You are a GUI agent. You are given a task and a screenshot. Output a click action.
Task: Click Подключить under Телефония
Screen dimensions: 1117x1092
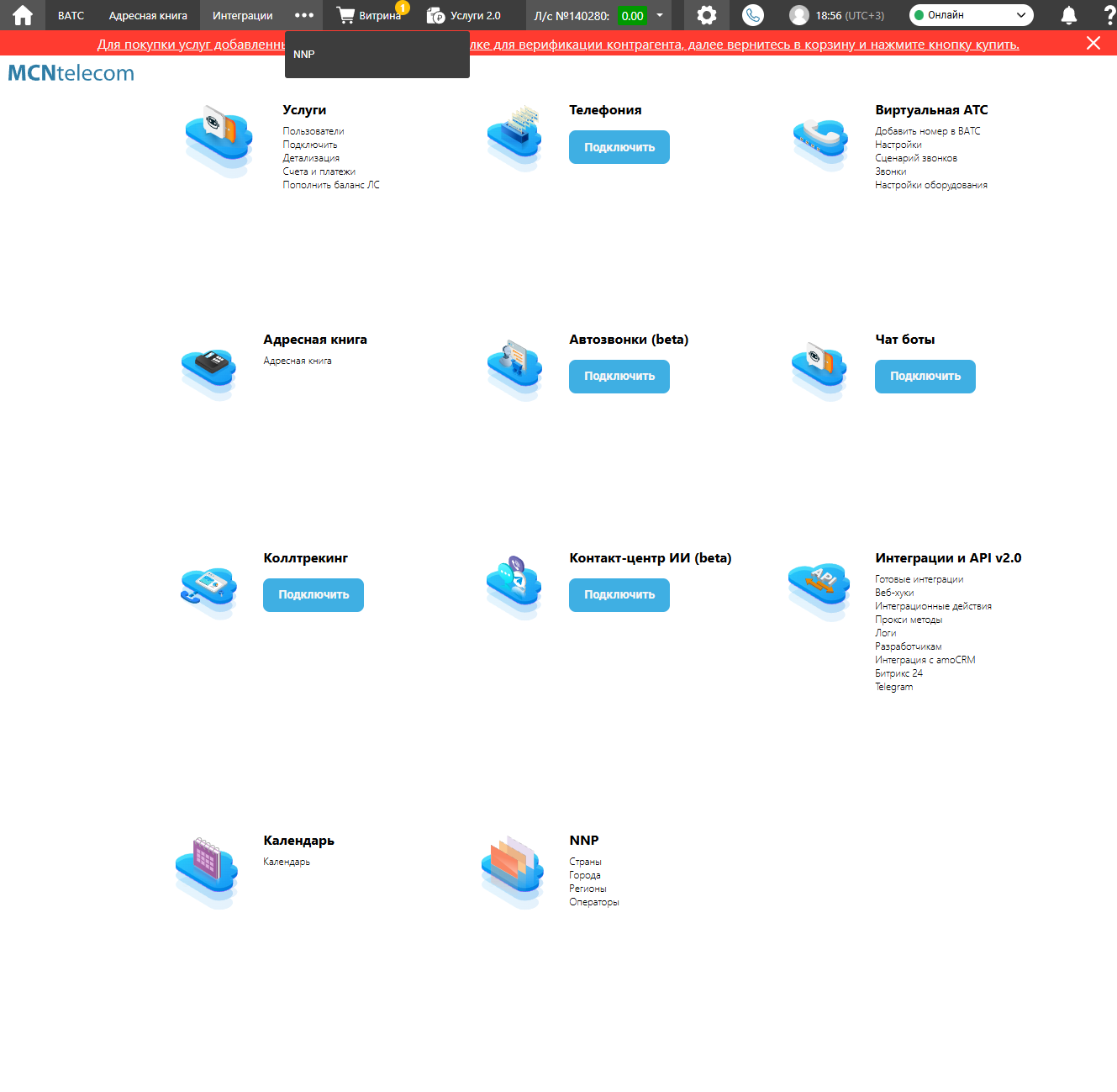click(x=619, y=147)
